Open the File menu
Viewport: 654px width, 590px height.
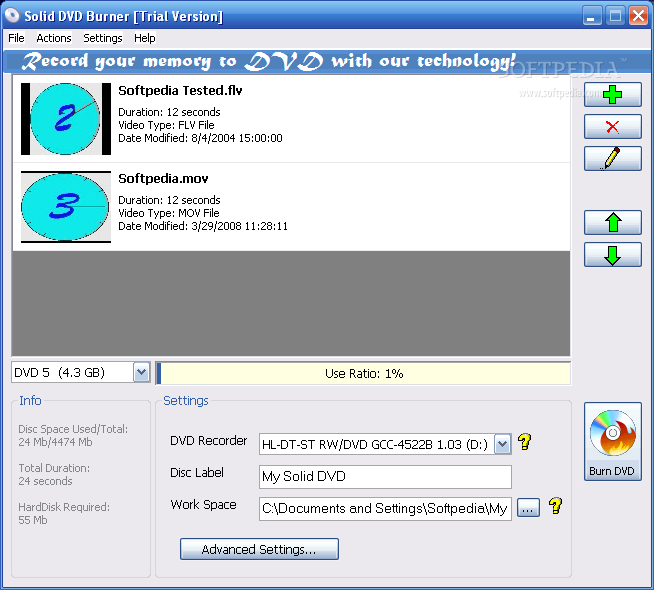pyautogui.click(x=16, y=38)
